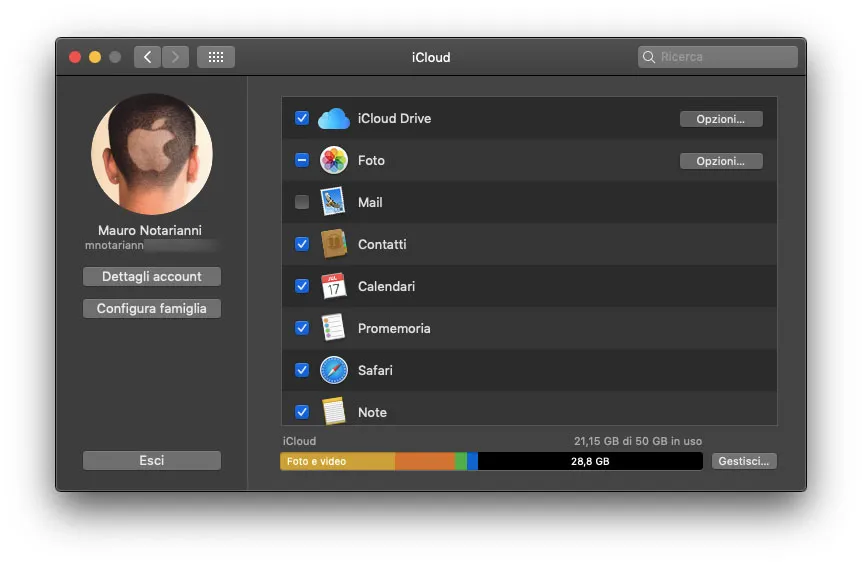Click the Contatti address book icon
862x565 pixels.
click(x=334, y=244)
